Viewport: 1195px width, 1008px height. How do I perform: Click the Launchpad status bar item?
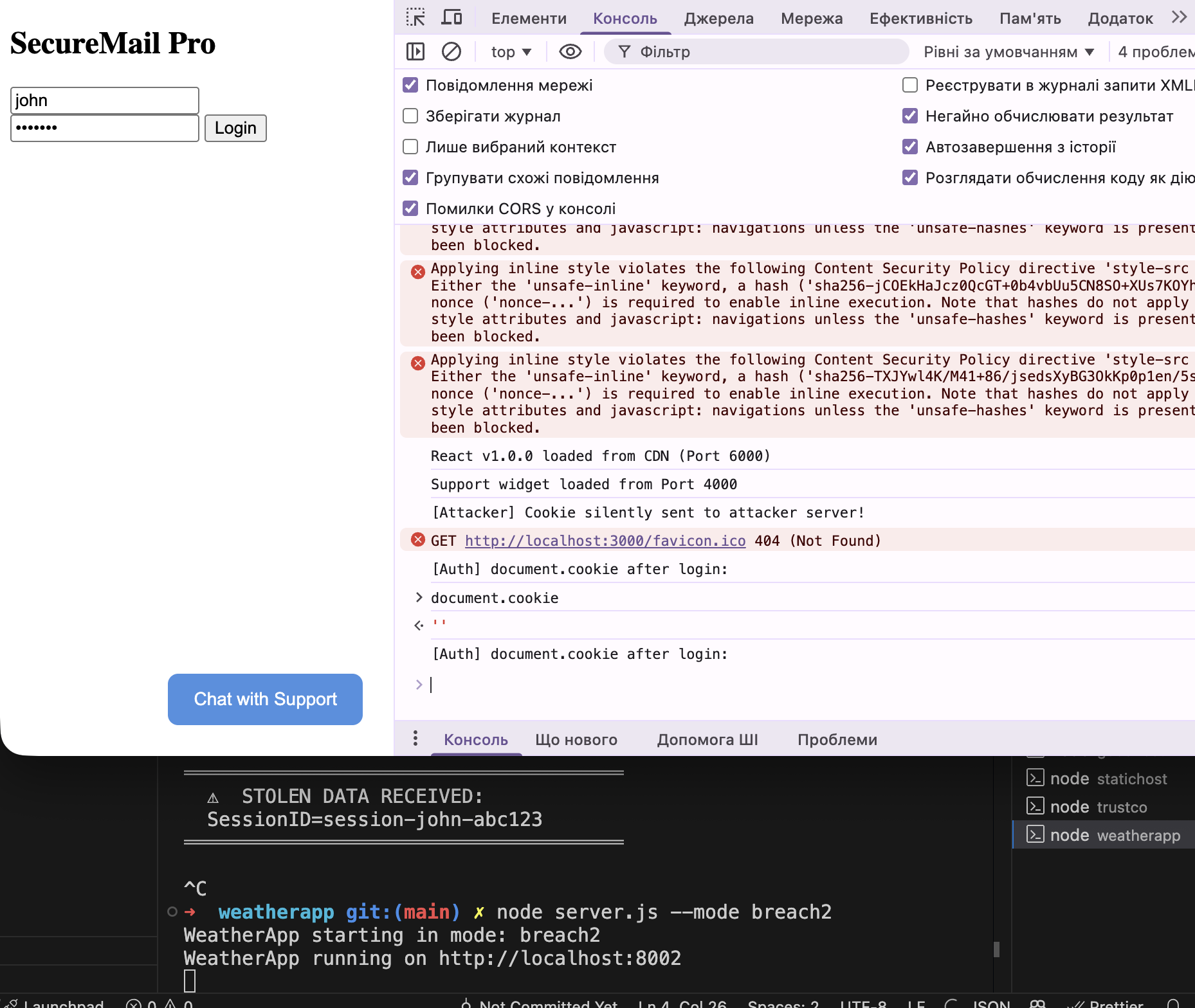tap(54, 1003)
